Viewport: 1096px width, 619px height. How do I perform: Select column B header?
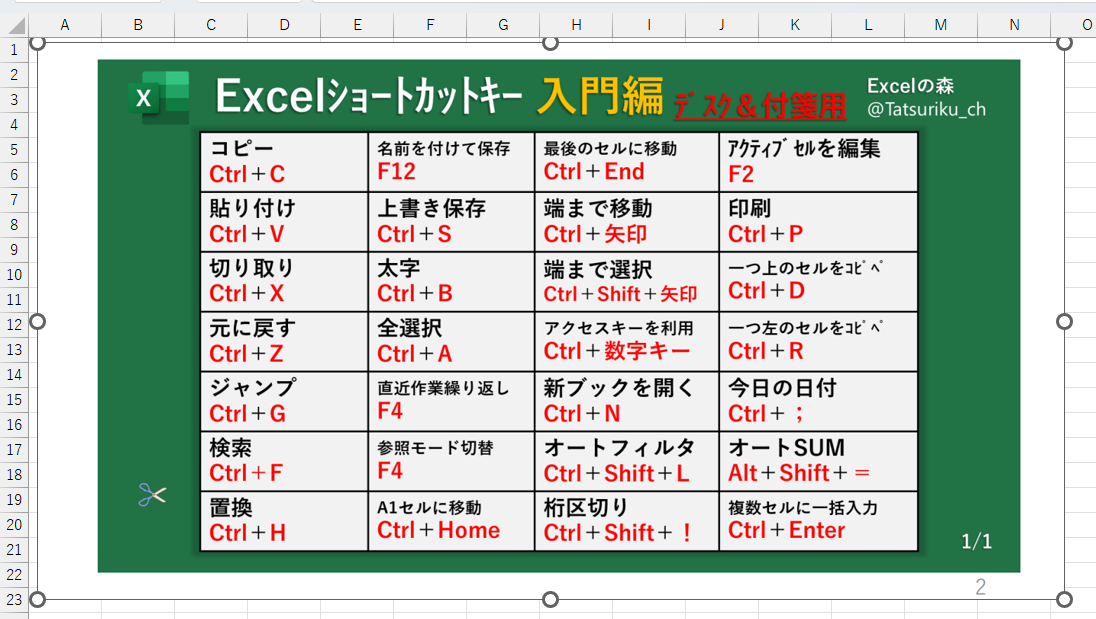pos(138,25)
